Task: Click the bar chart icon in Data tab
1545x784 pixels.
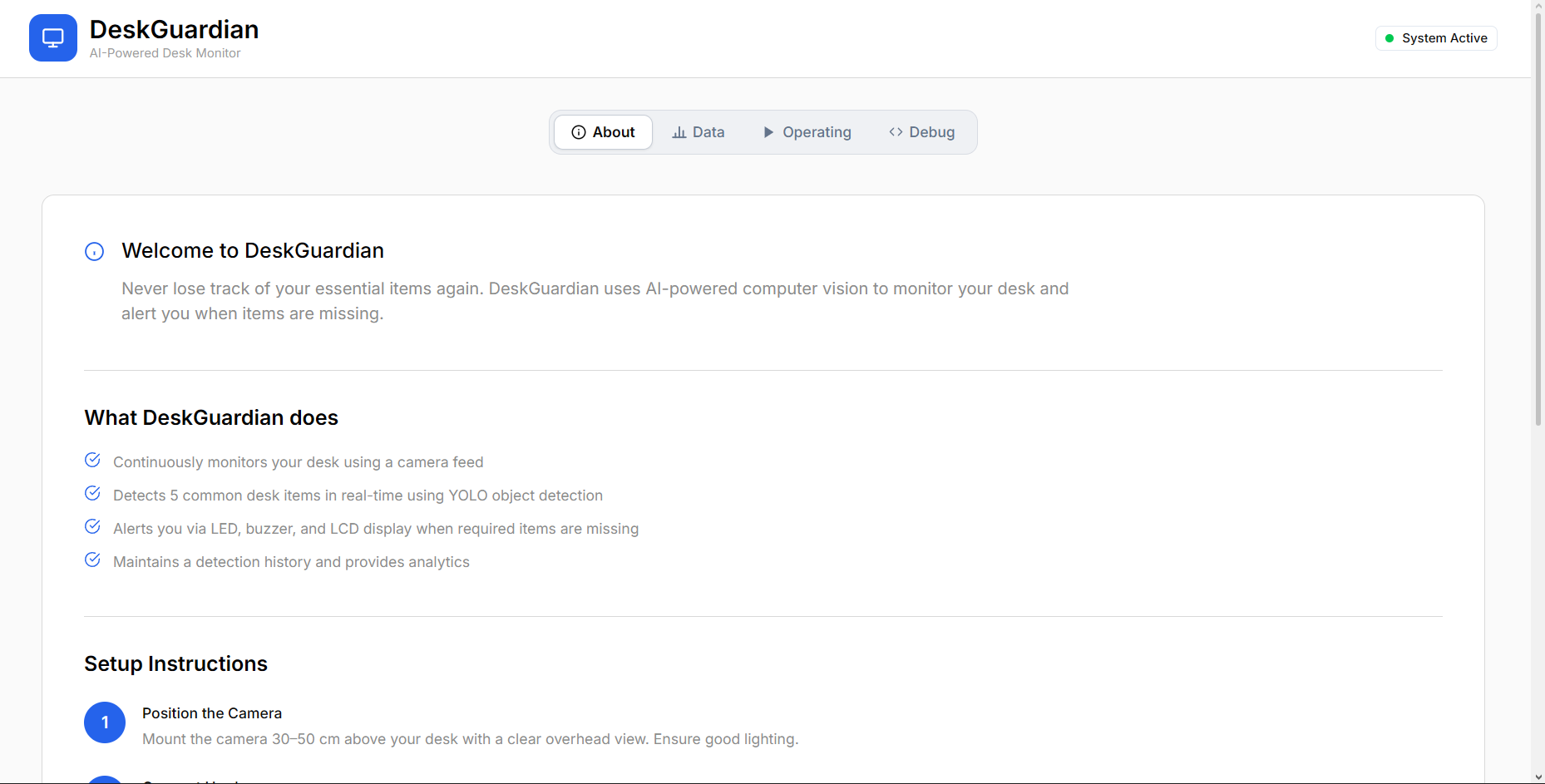Action: pyautogui.click(x=679, y=132)
